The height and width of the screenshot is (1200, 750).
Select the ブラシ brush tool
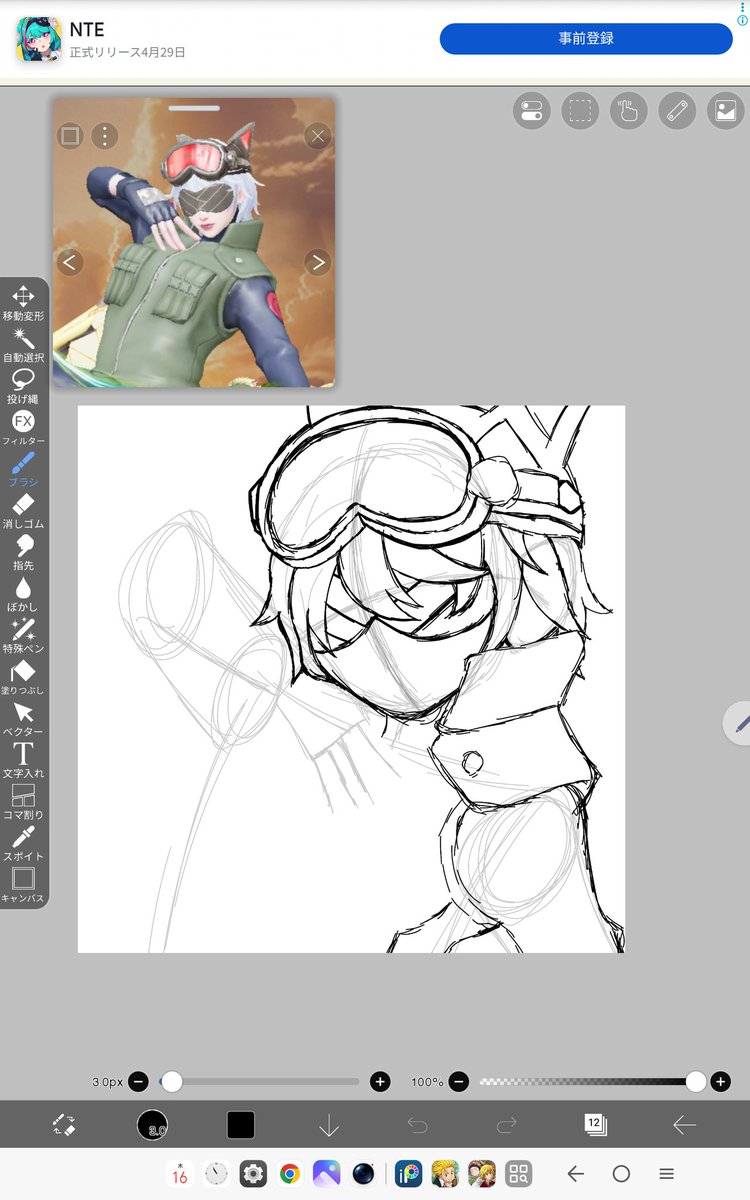(23, 470)
